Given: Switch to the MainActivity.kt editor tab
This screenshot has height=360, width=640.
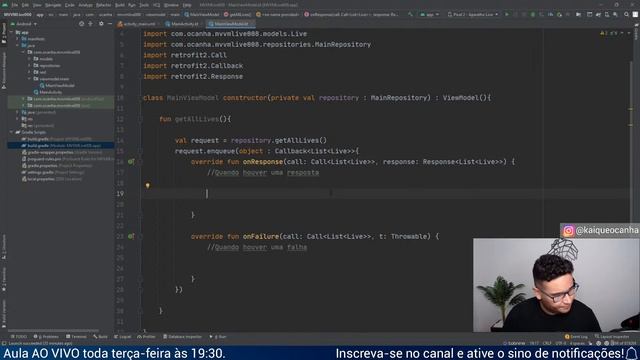Looking at the screenshot, I should click(x=184, y=24).
